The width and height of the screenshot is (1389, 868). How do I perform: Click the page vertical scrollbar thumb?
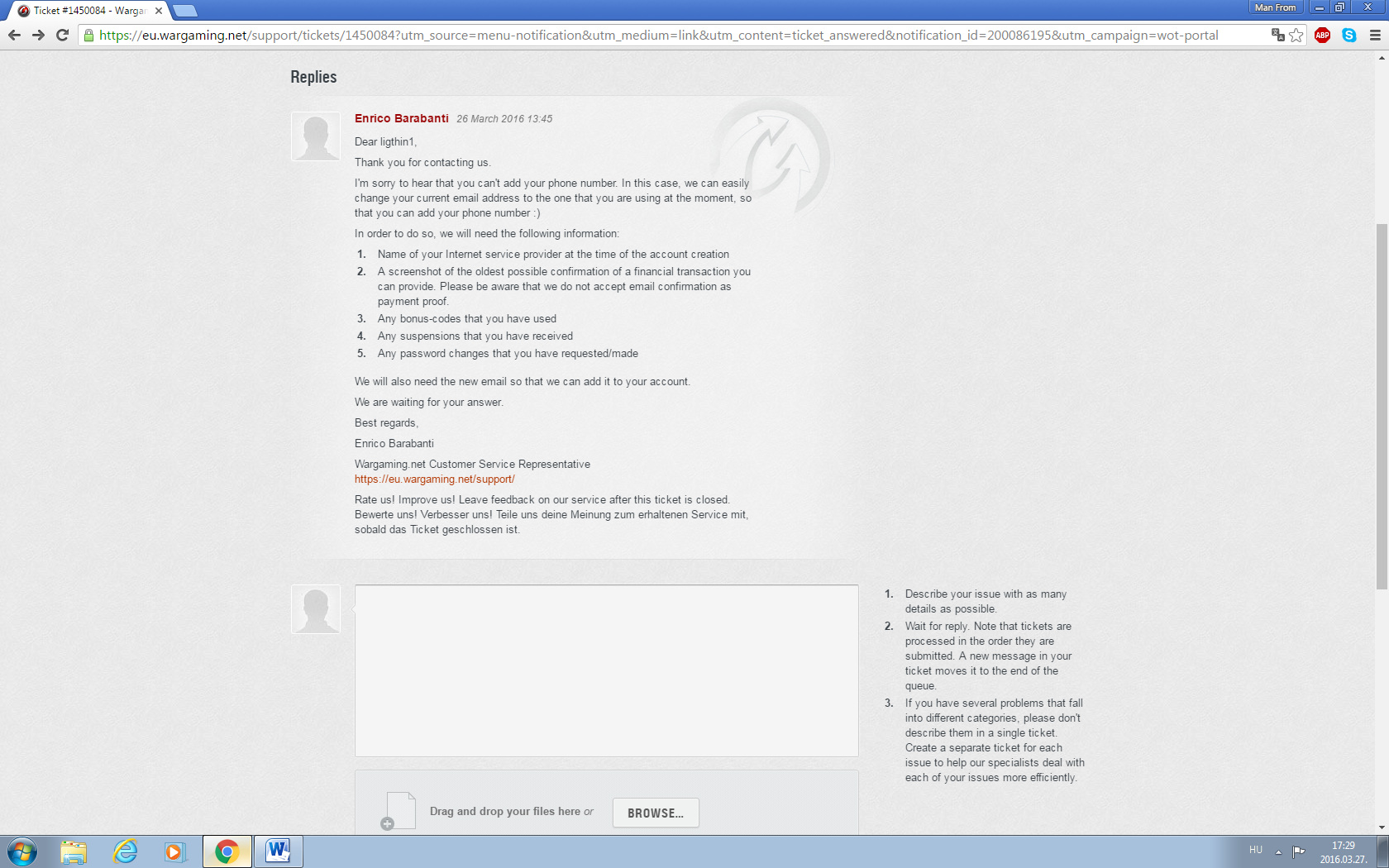1382,405
